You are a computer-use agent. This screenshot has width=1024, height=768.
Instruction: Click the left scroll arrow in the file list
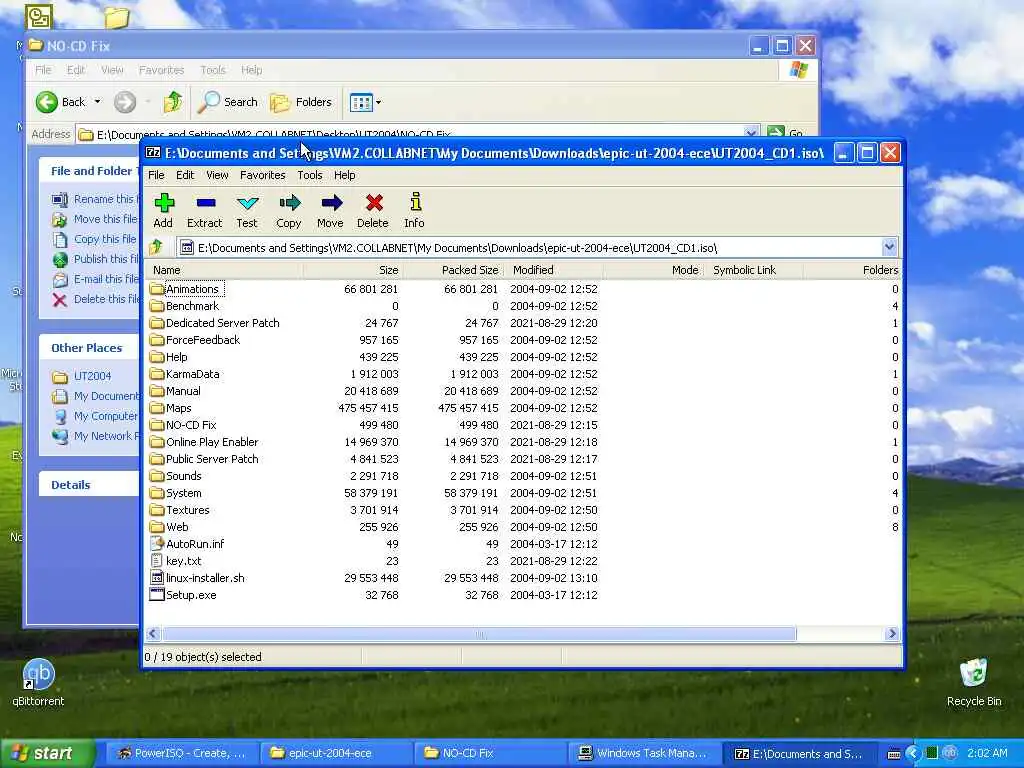(x=154, y=634)
